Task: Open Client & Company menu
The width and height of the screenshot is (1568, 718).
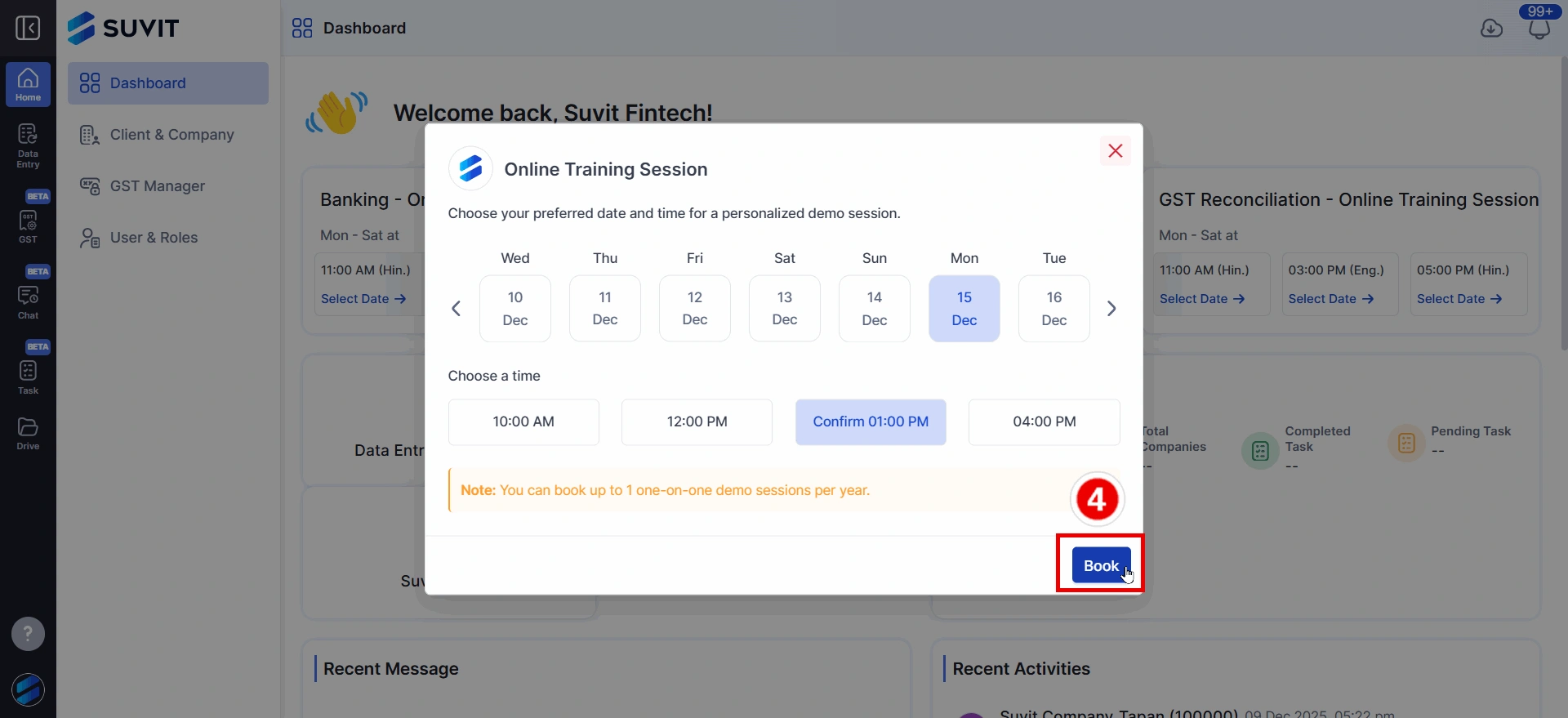Action: (x=171, y=135)
